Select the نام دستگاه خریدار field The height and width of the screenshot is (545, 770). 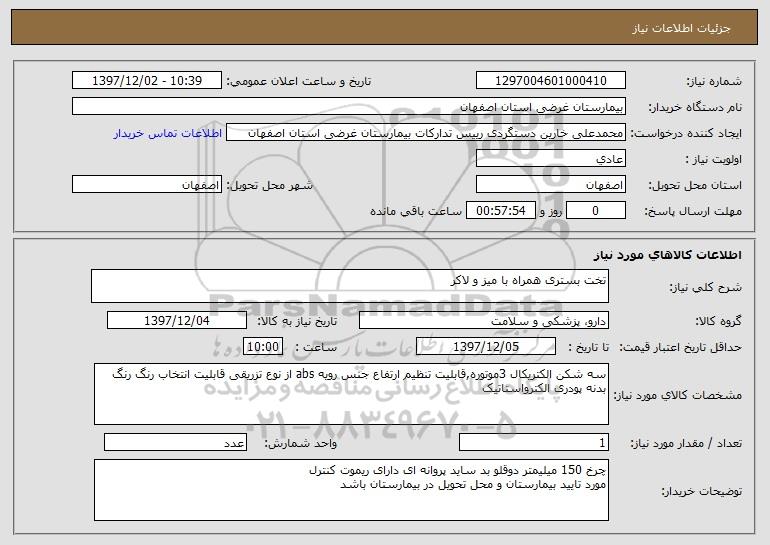coord(349,107)
